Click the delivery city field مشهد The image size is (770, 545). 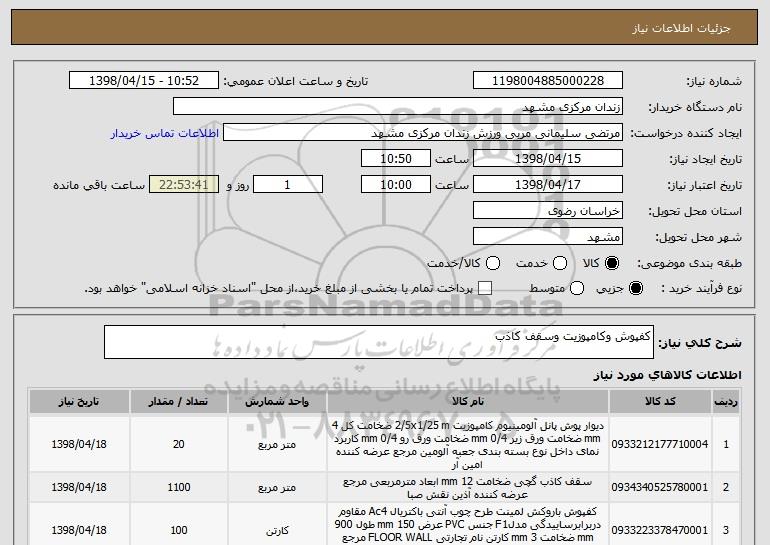tap(548, 237)
